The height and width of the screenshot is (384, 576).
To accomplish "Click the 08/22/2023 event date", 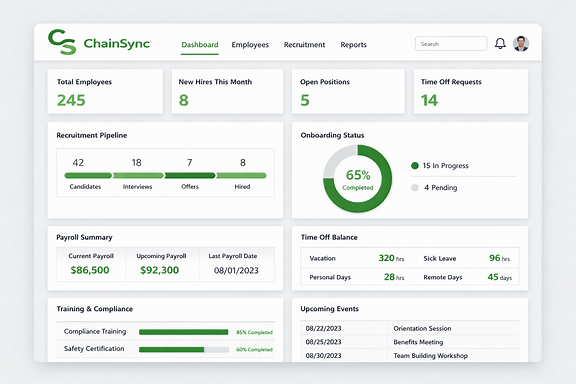I will tap(323, 329).
